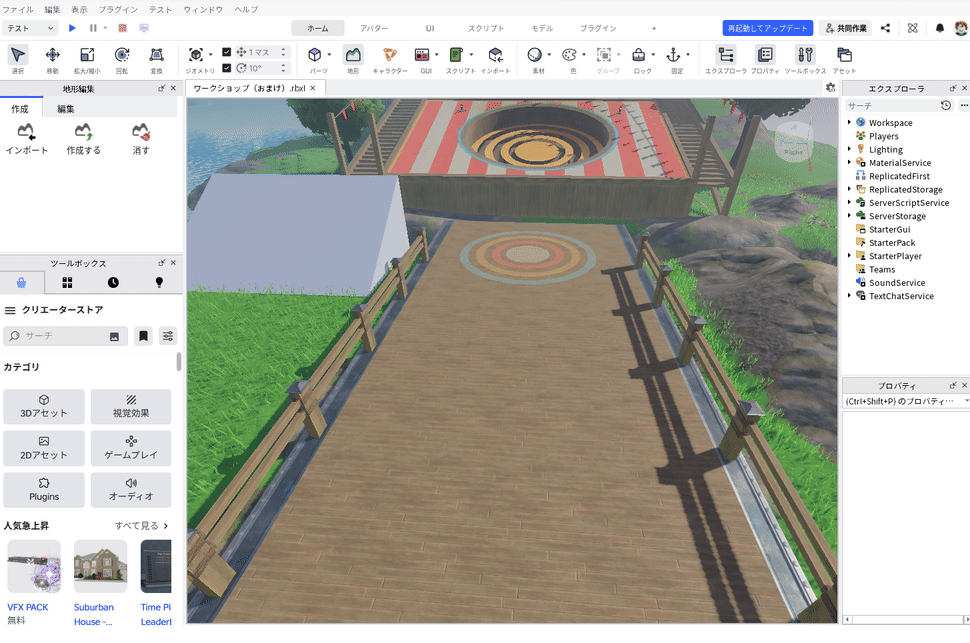970x643 pixels.
Task: Open the 素材 material manager
Action: [x=534, y=55]
